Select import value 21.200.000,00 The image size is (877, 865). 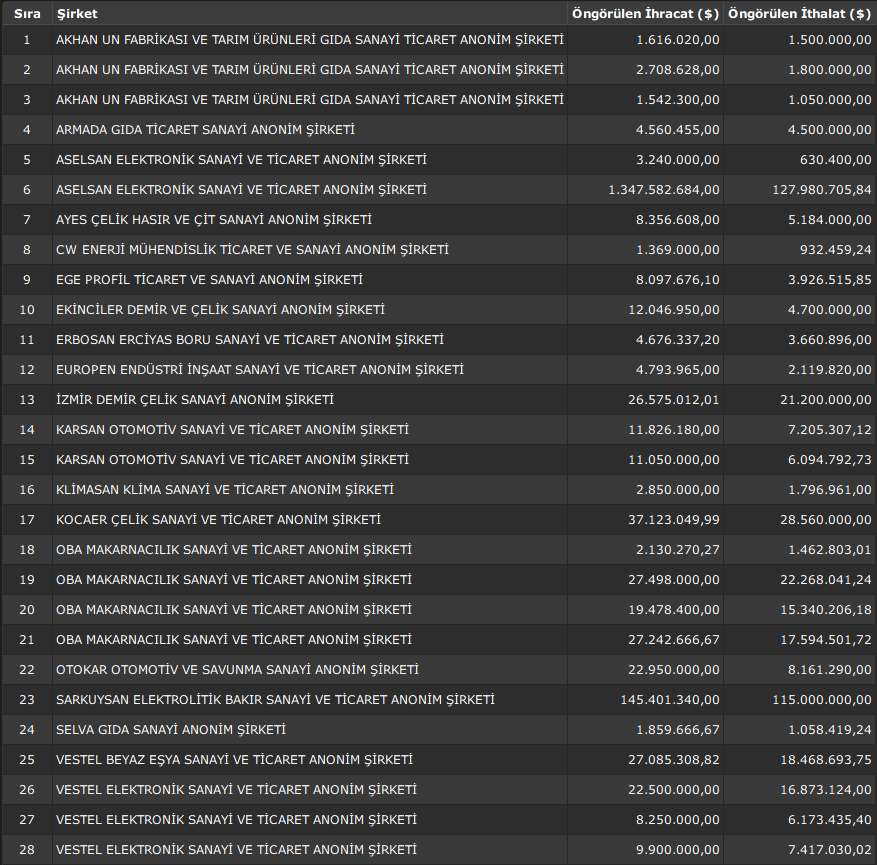pyautogui.click(x=826, y=400)
